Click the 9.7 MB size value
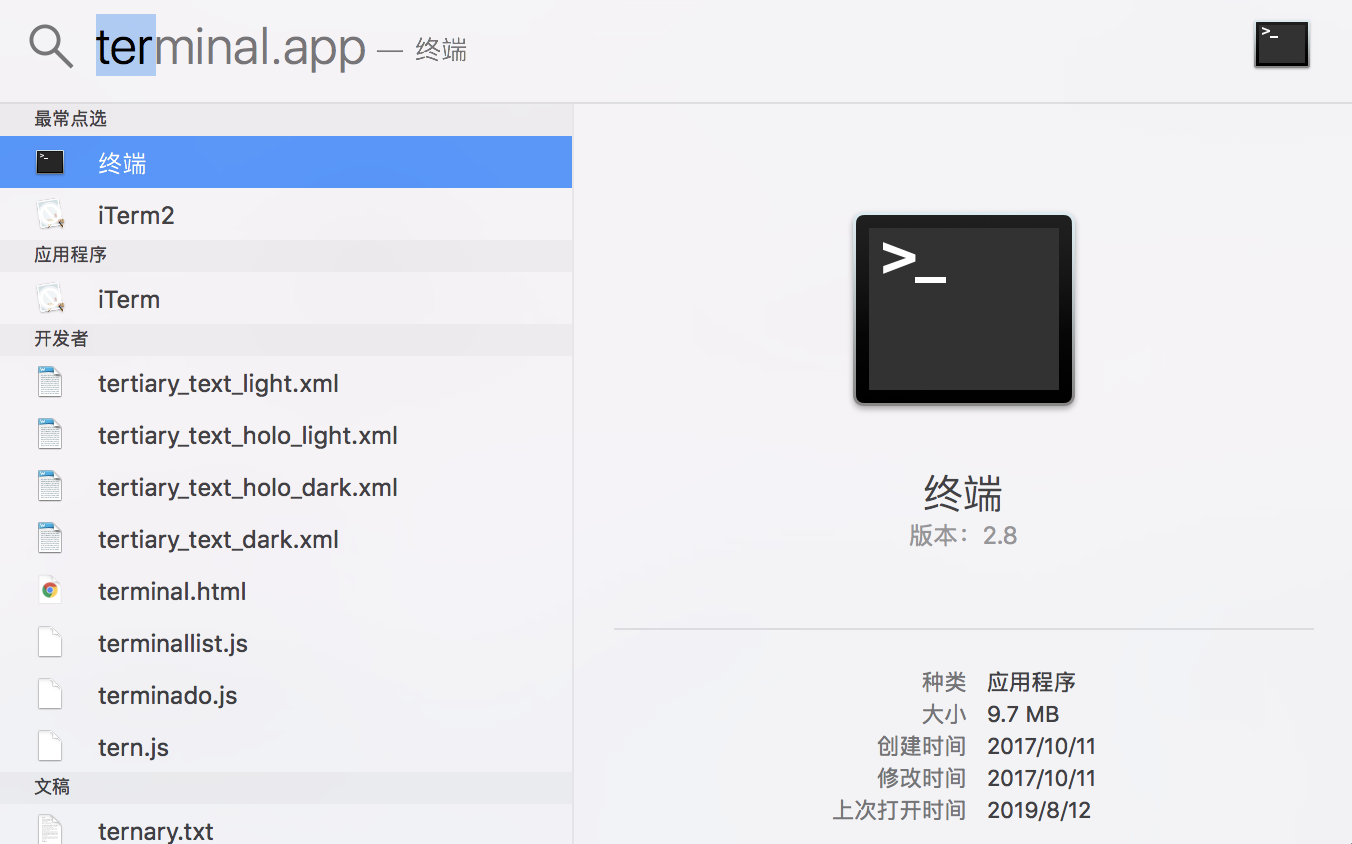The image size is (1352, 844). [1023, 714]
